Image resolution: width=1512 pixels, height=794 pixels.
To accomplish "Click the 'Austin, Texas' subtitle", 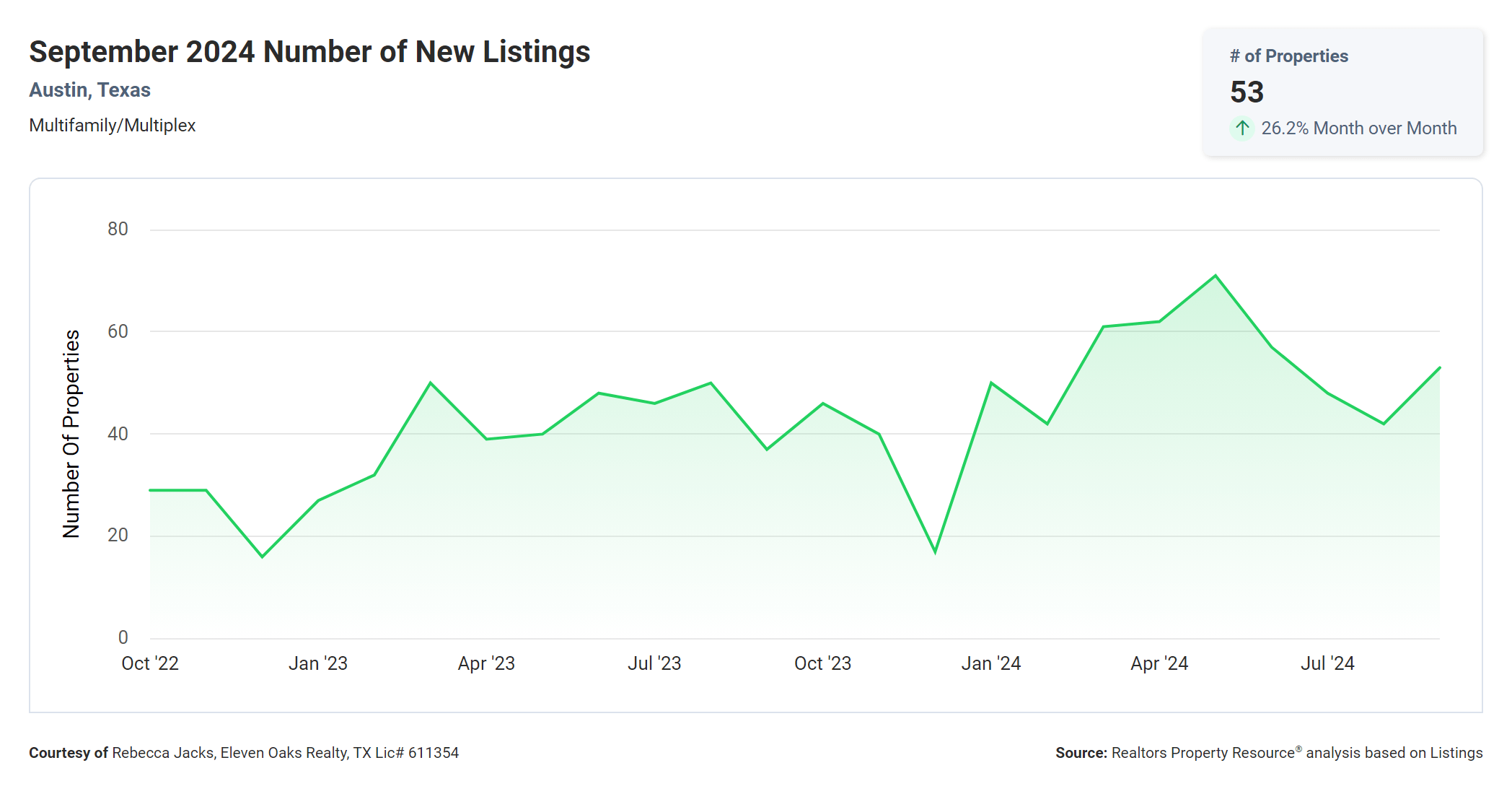I will pyautogui.click(x=89, y=90).
